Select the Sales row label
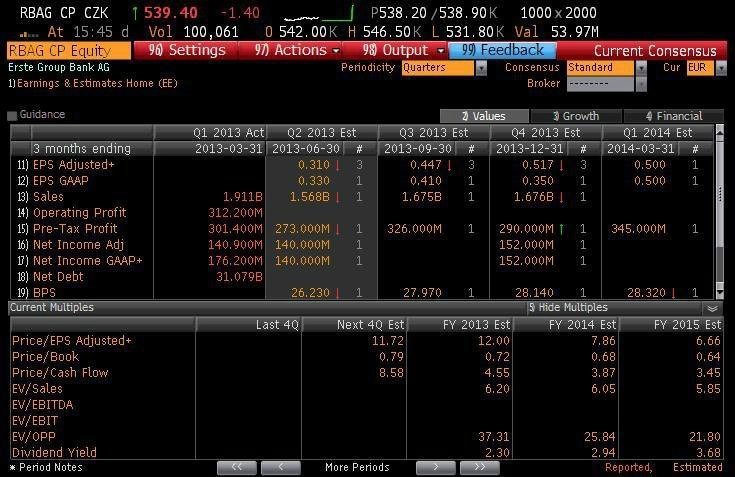735x477 pixels. [48, 197]
